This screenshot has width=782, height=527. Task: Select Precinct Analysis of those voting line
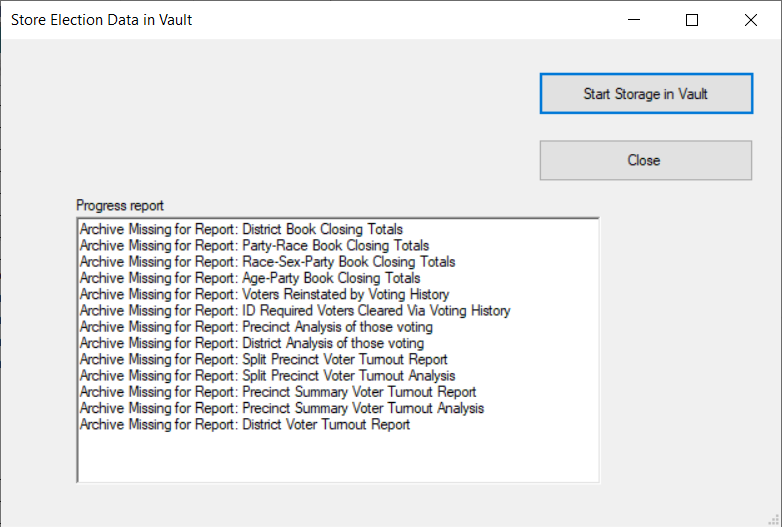click(256, 327)
